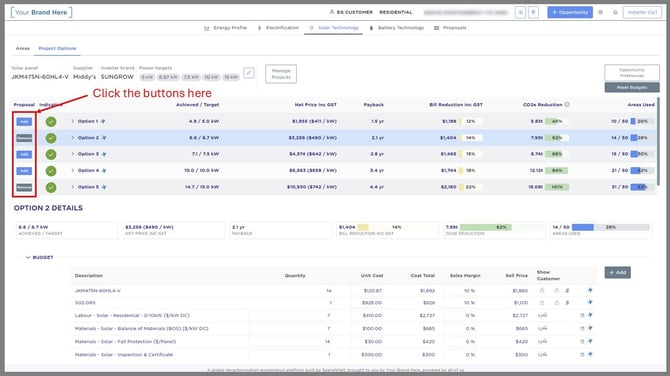Click the settings gear icon in header
670x376 pixels.
(x=601, y=12)
